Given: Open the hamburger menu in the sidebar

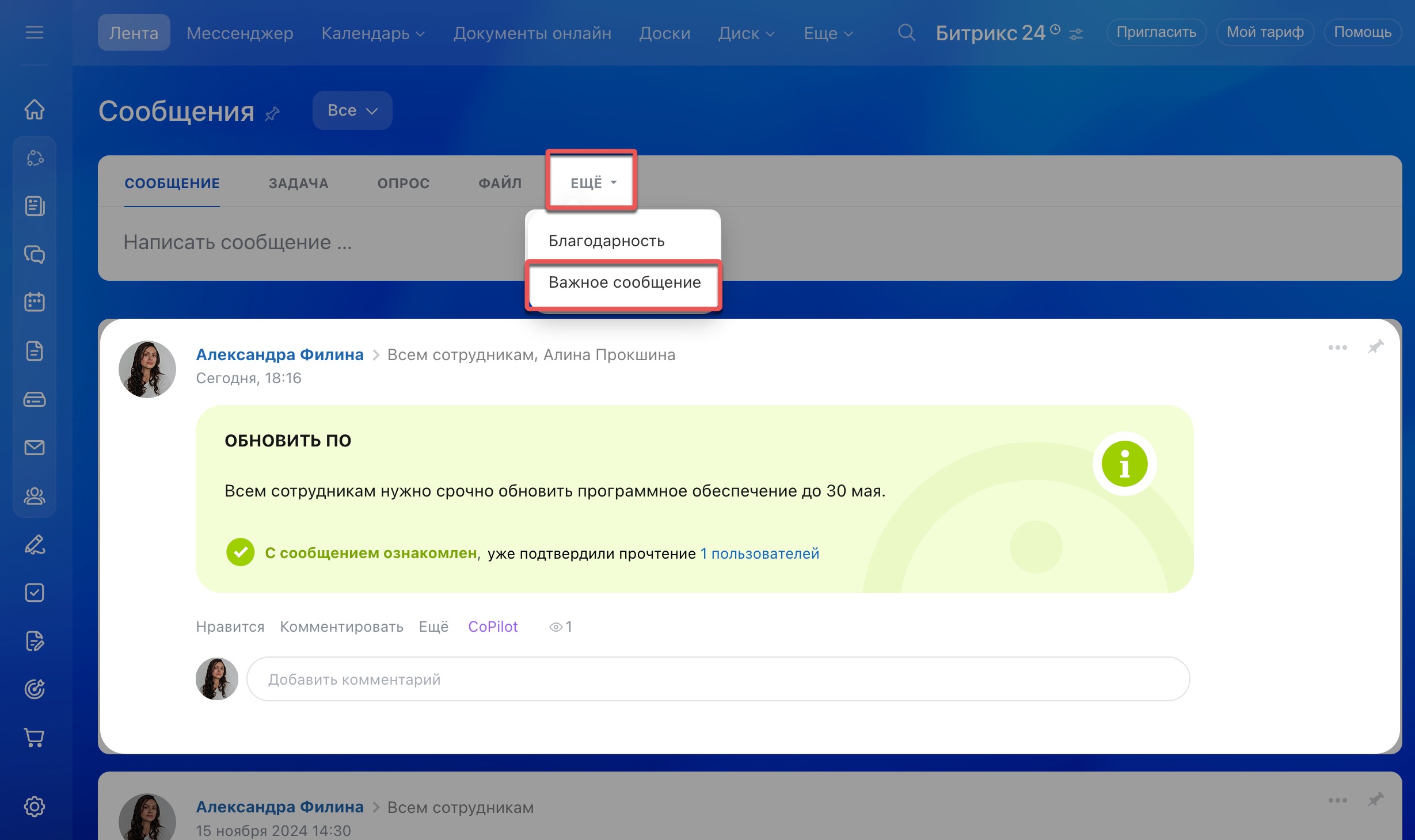Looking at the screenshot, I should [x=35, y=32].
